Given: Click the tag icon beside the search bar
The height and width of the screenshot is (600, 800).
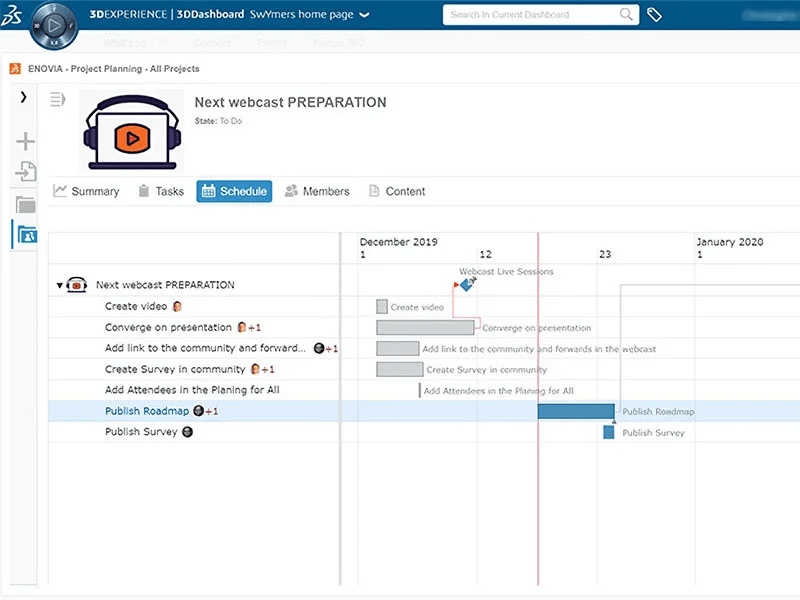Looking at the screenshot, I should (656, 16).
